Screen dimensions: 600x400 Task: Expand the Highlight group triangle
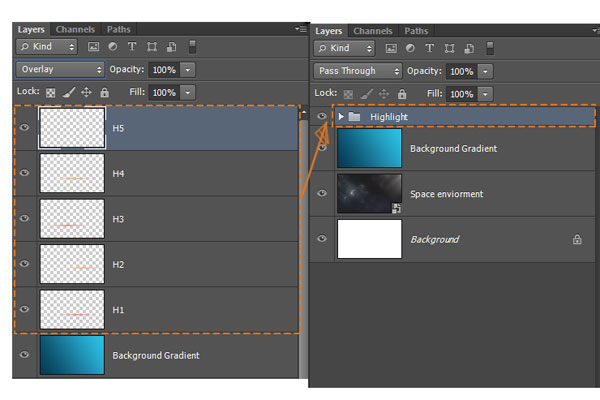pos(341,116)
